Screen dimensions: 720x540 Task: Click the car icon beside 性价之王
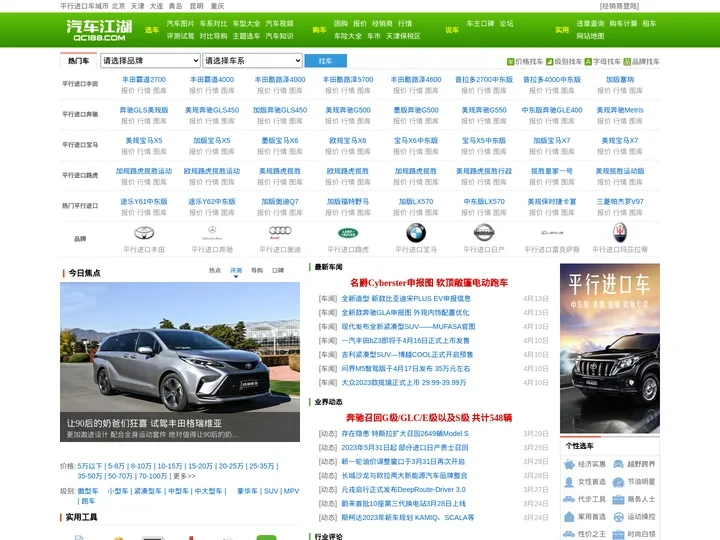tap(569, 534)
